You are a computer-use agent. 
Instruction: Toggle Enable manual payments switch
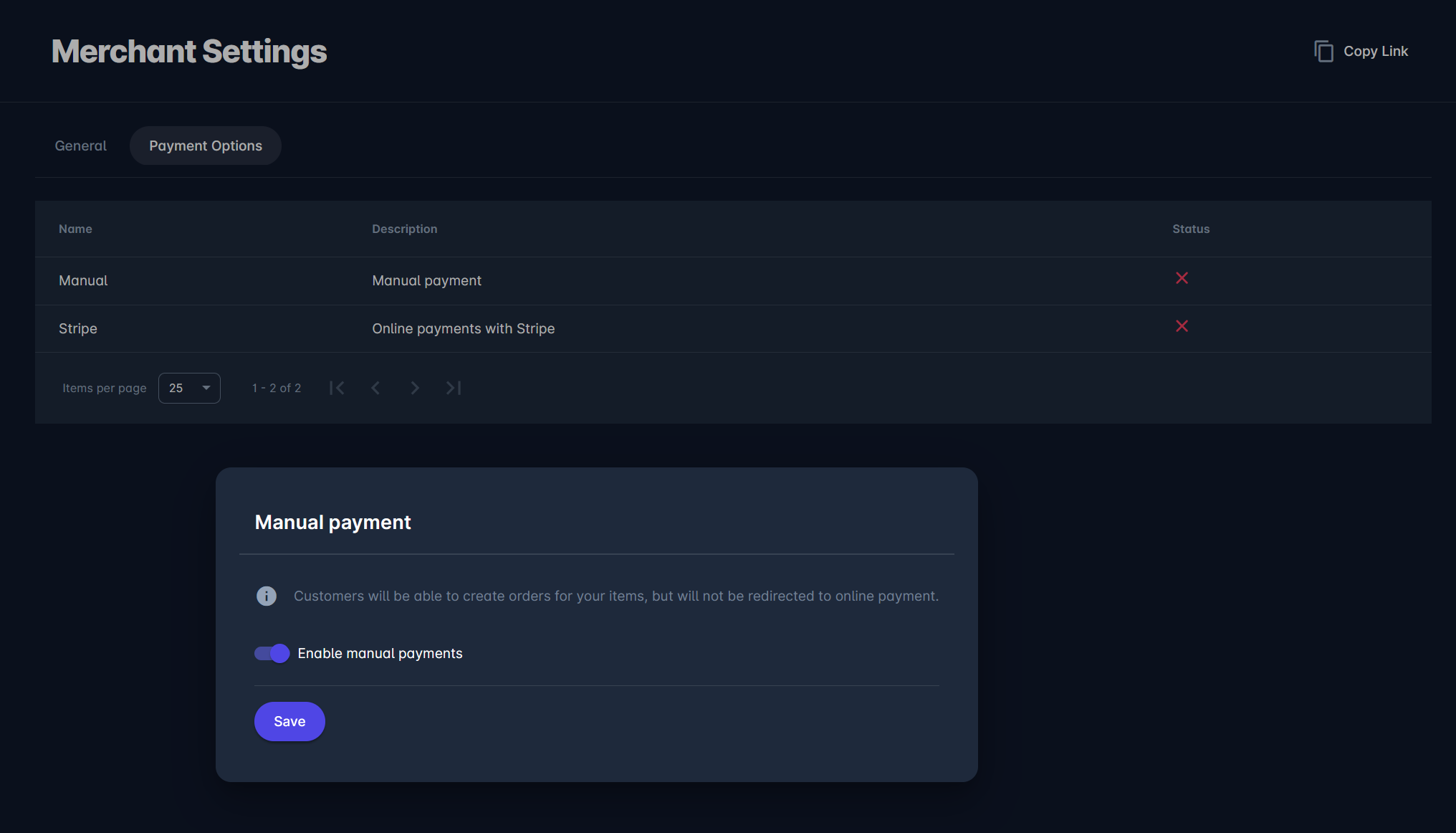coord(272,653)
